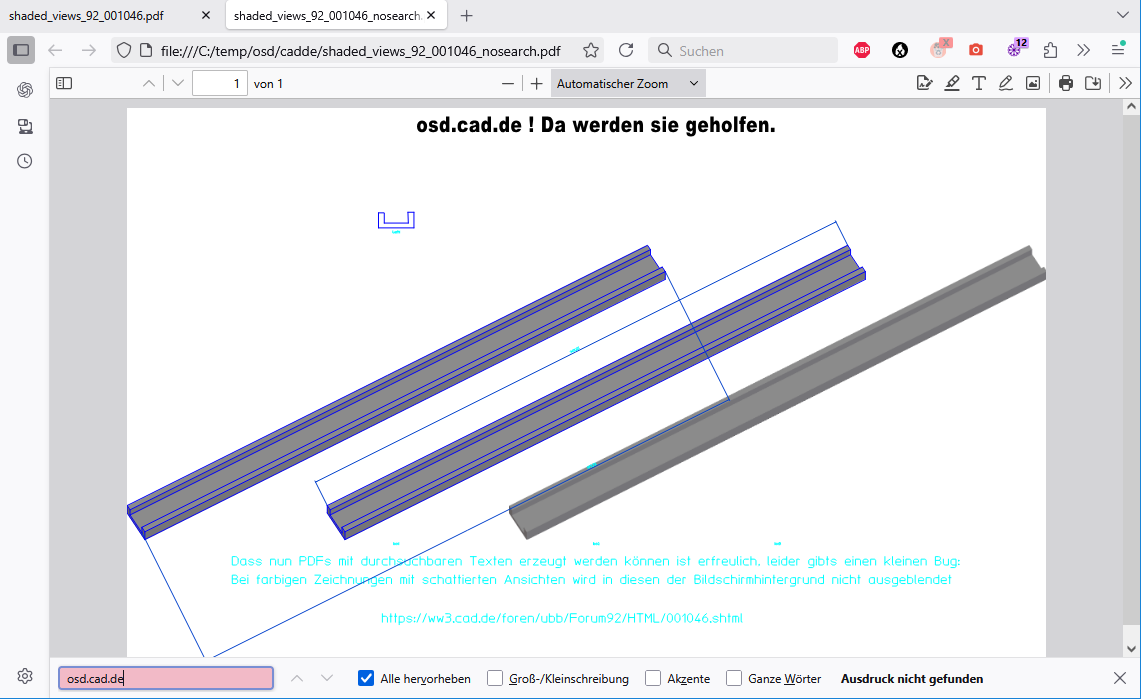Bookmark this page with the star
Viewport: 1141px width, 699px height.
coord(591,50)
